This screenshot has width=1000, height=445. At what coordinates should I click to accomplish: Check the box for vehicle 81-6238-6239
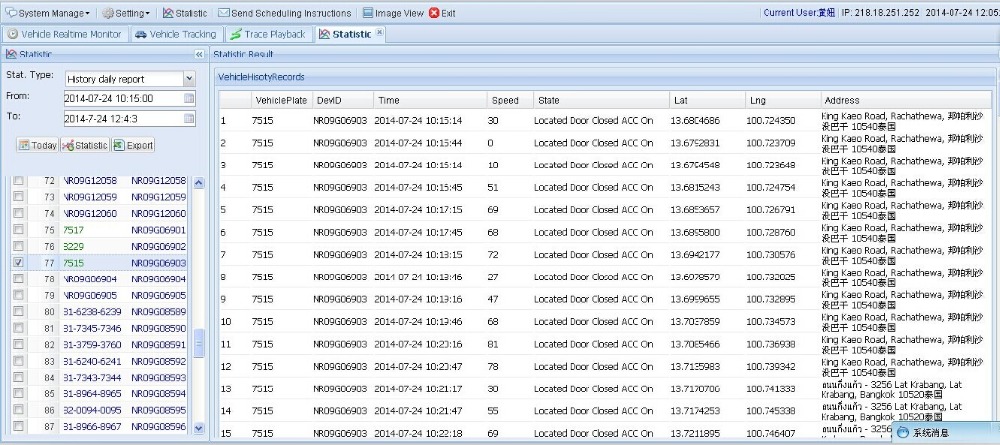pyautogui.click(x=18, y=311)
